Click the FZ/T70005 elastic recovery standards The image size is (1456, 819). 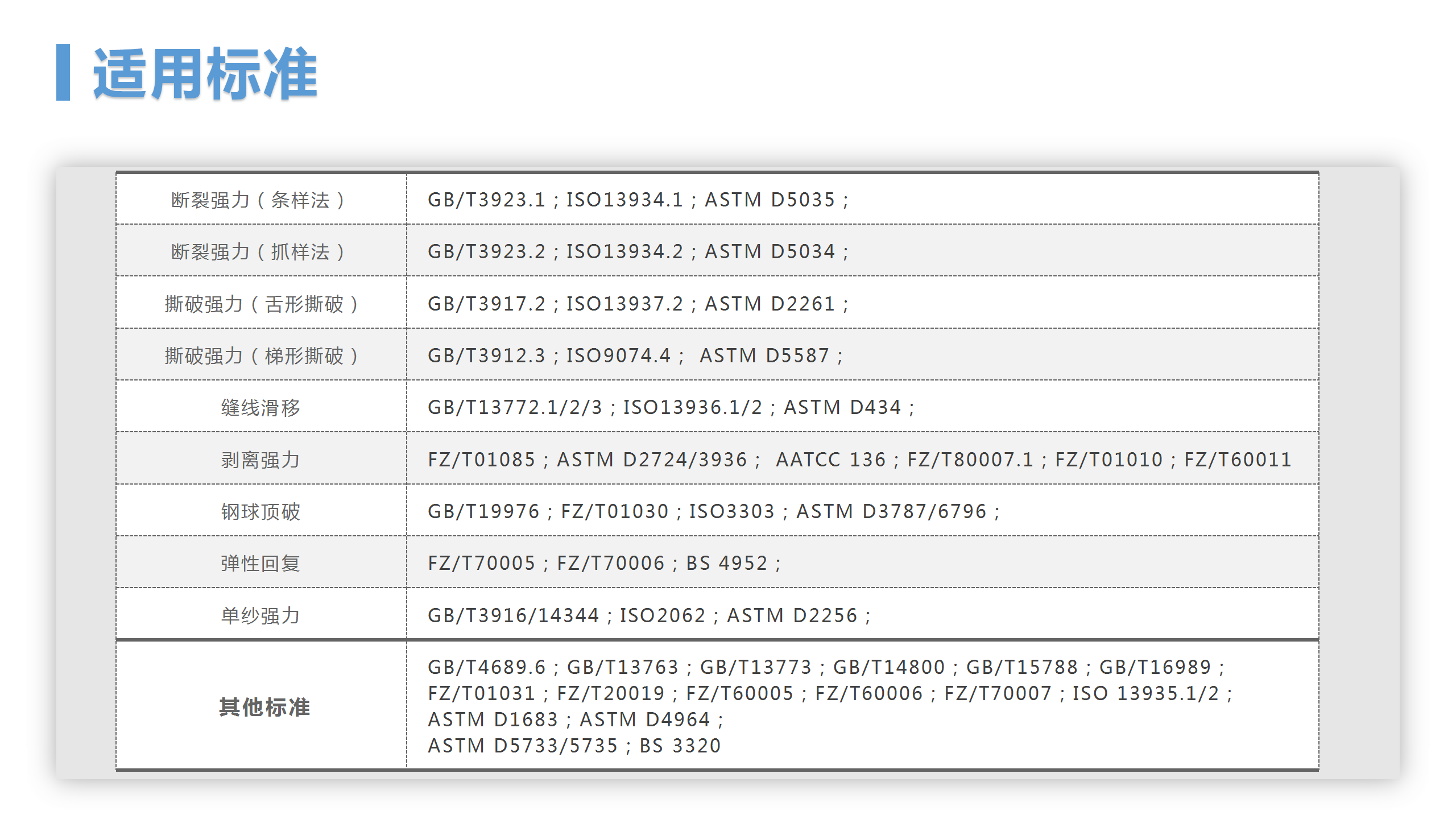coord(481,563)
